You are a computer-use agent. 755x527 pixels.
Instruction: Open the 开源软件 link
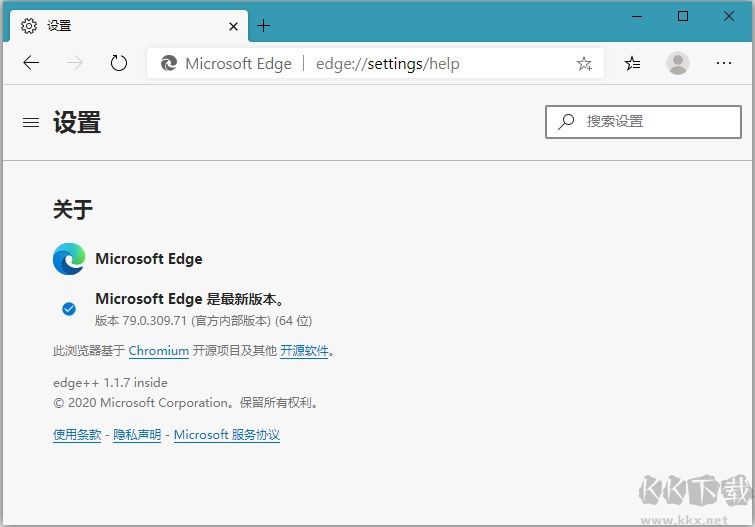point(304,351)
